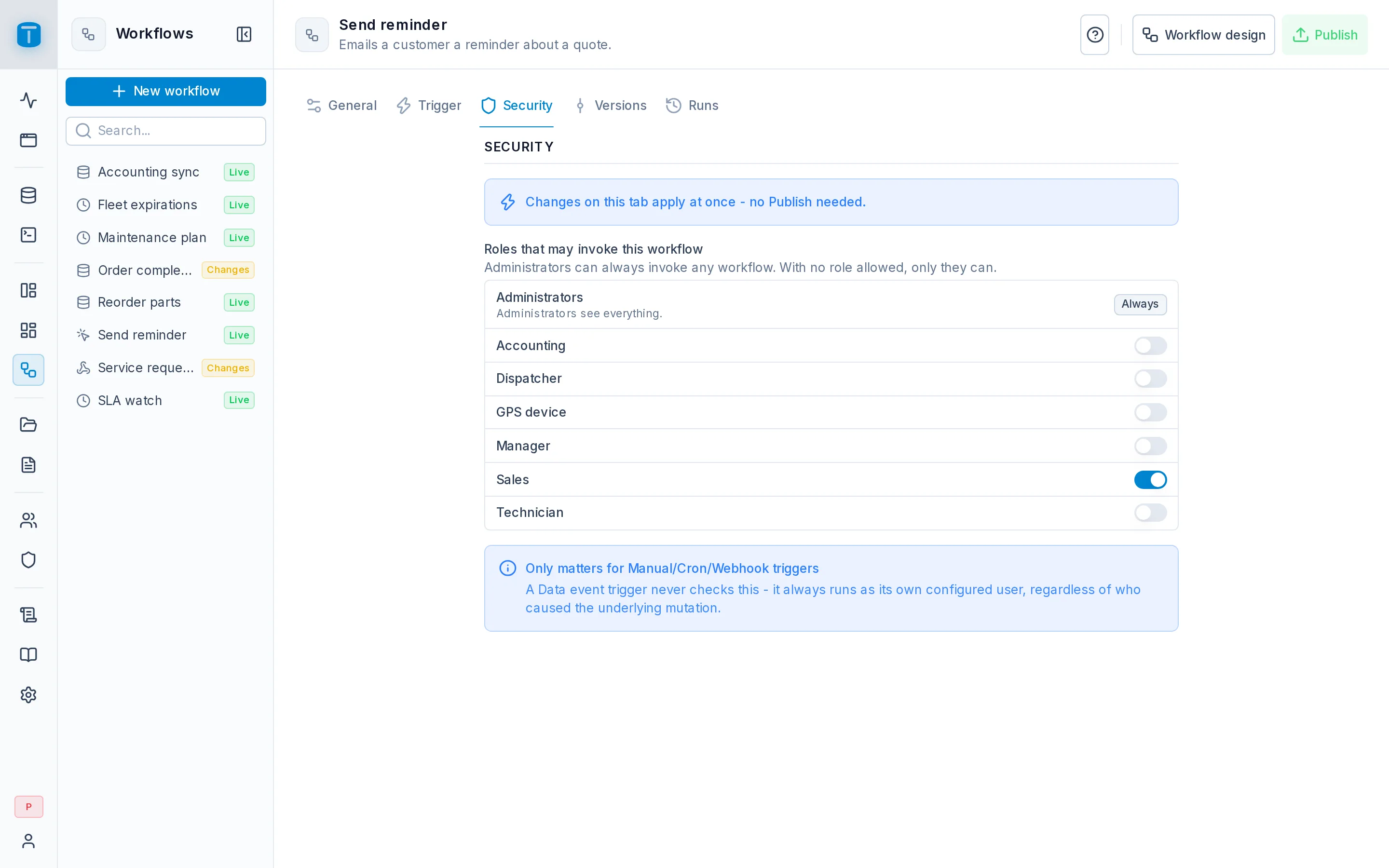Open the scroll log icon in sidebar
This screenshot has height=868, width=1389.
29,615
